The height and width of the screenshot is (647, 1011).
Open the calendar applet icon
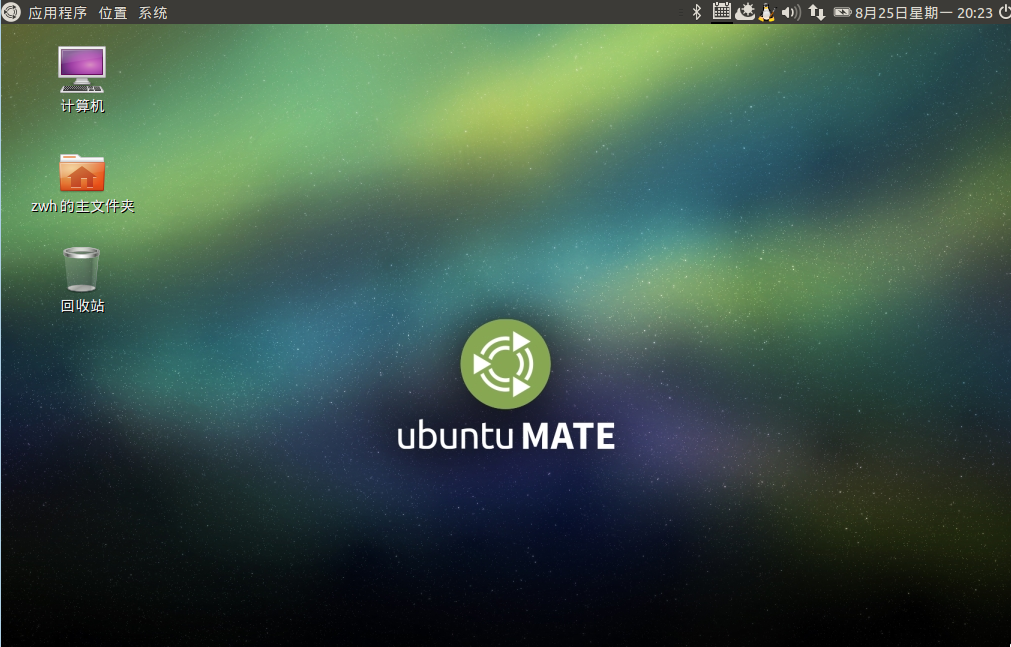point(721,12)
